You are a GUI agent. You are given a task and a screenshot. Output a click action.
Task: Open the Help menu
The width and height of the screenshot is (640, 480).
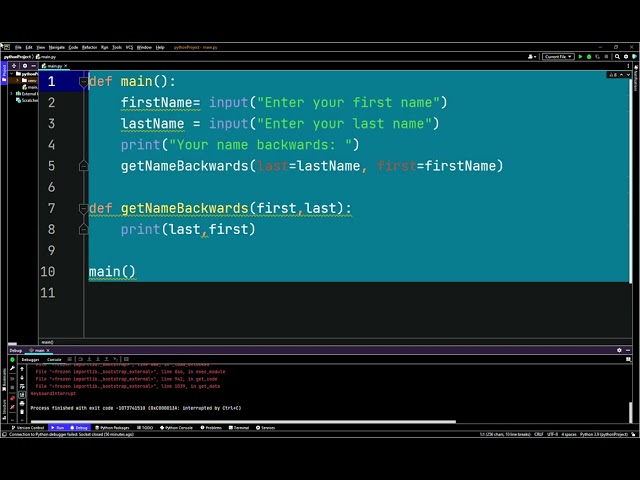point(160,47)
